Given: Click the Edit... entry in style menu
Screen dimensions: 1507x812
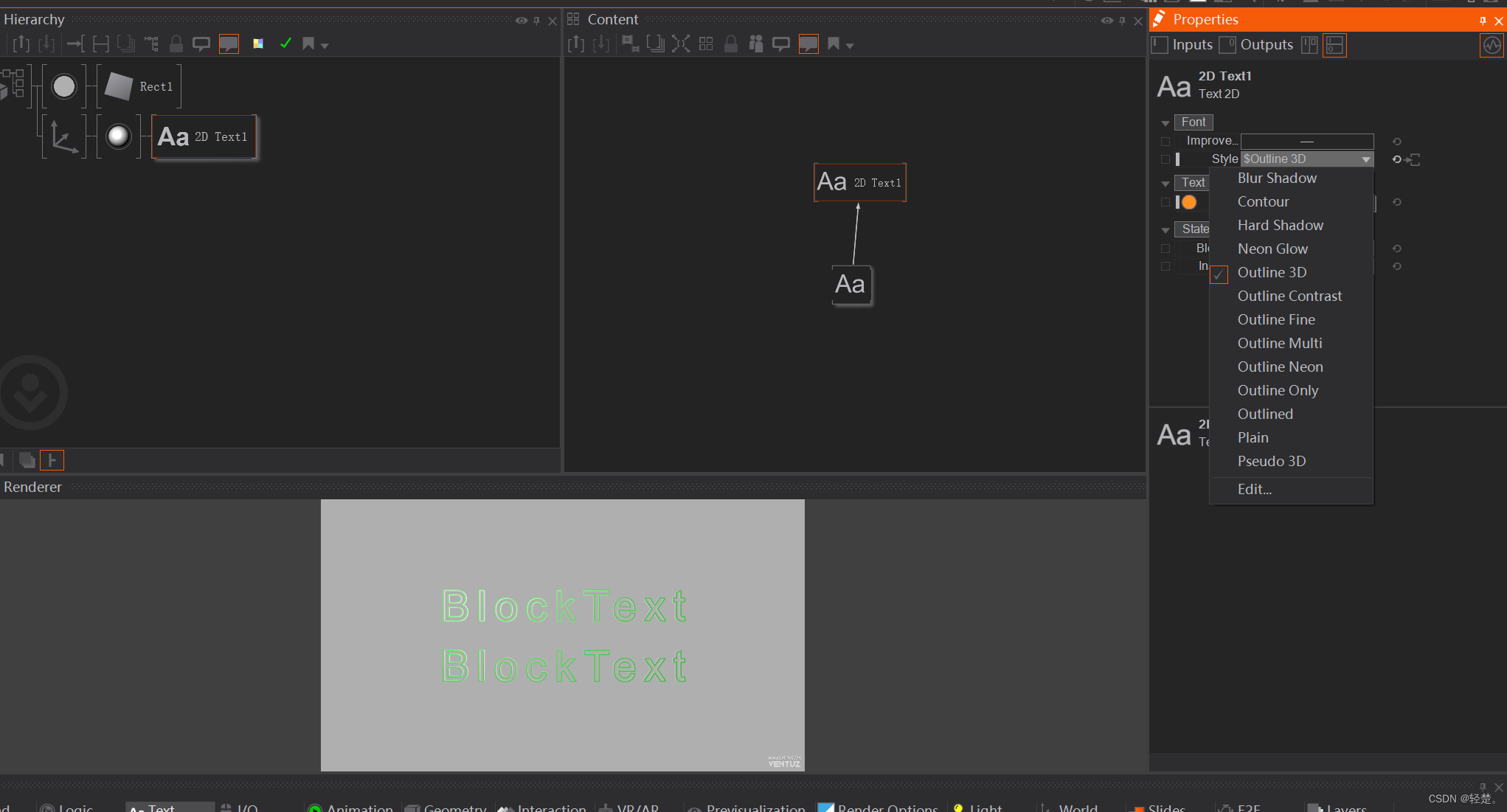Looking at the screenshot, I should pos(1254,490).
